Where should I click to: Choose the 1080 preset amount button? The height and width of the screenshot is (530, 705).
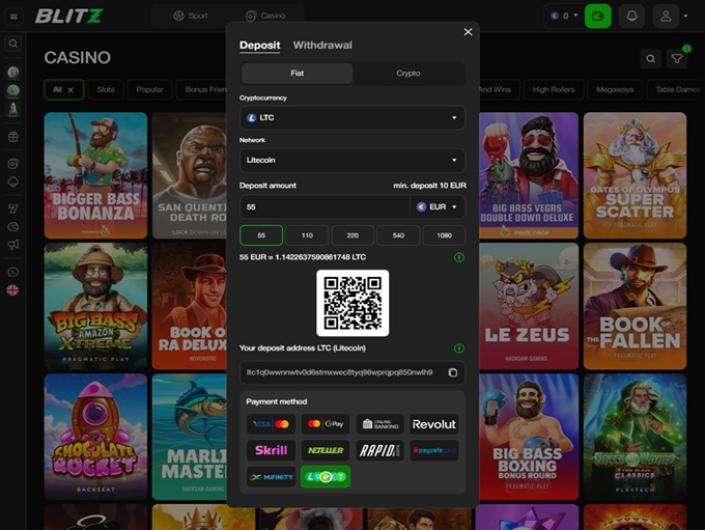click(x=444, y=235)
